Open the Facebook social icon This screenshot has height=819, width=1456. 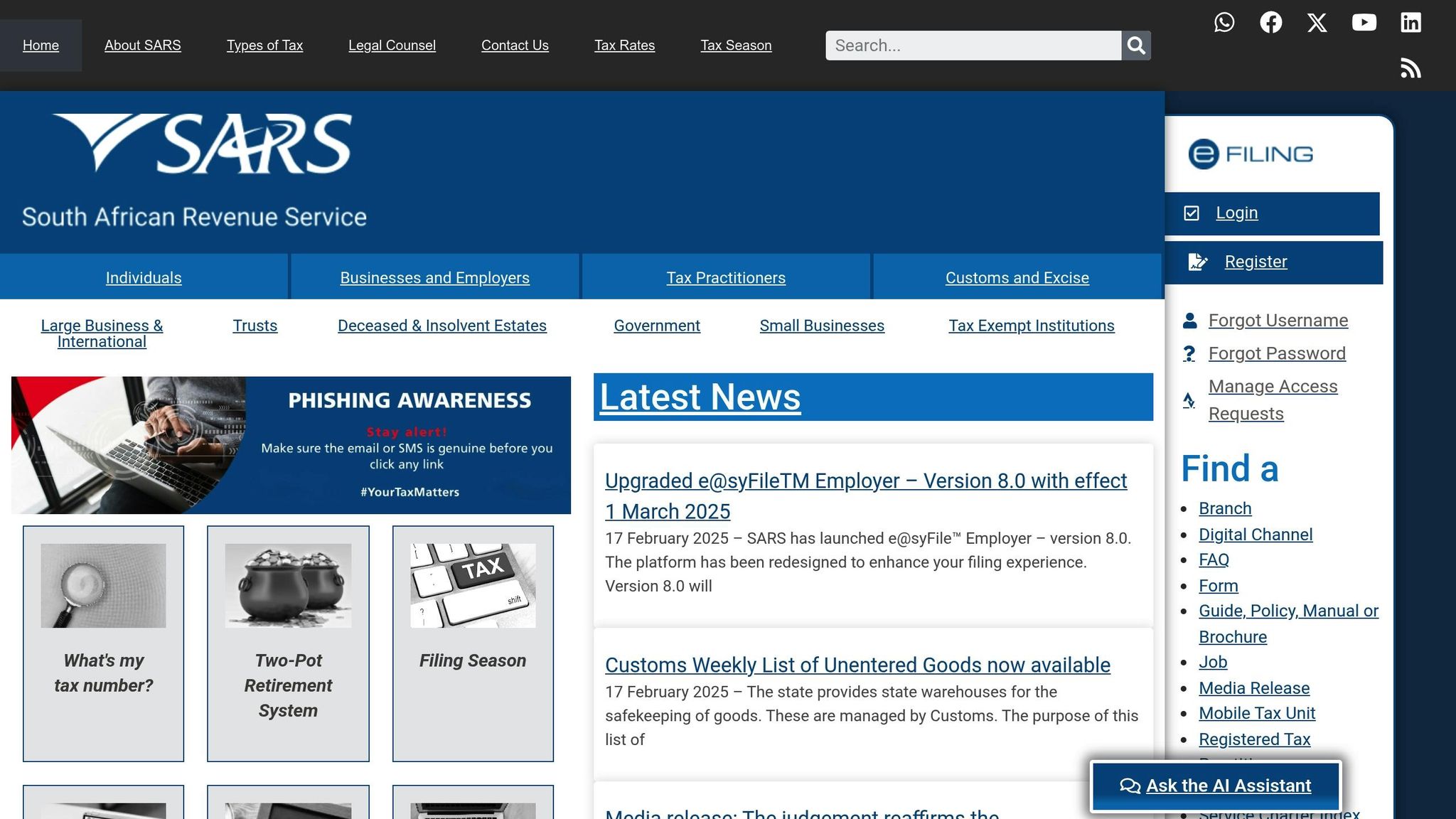1271,22
